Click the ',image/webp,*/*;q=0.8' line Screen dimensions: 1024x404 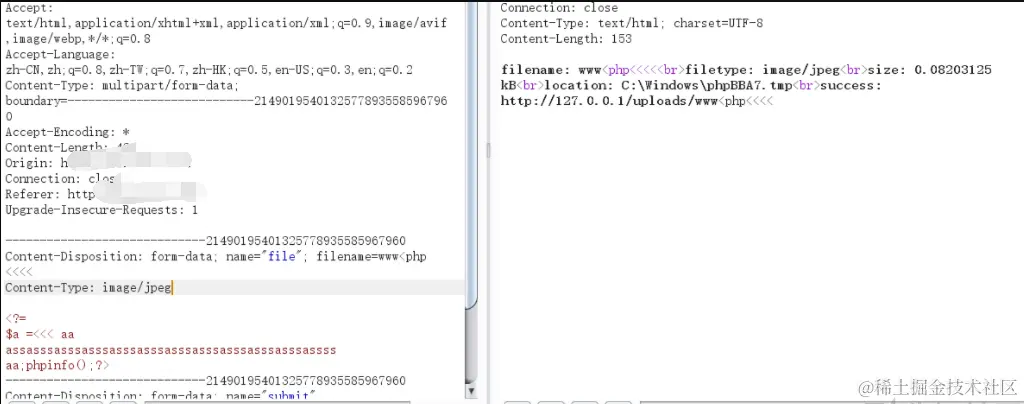(x=78, y=39)
